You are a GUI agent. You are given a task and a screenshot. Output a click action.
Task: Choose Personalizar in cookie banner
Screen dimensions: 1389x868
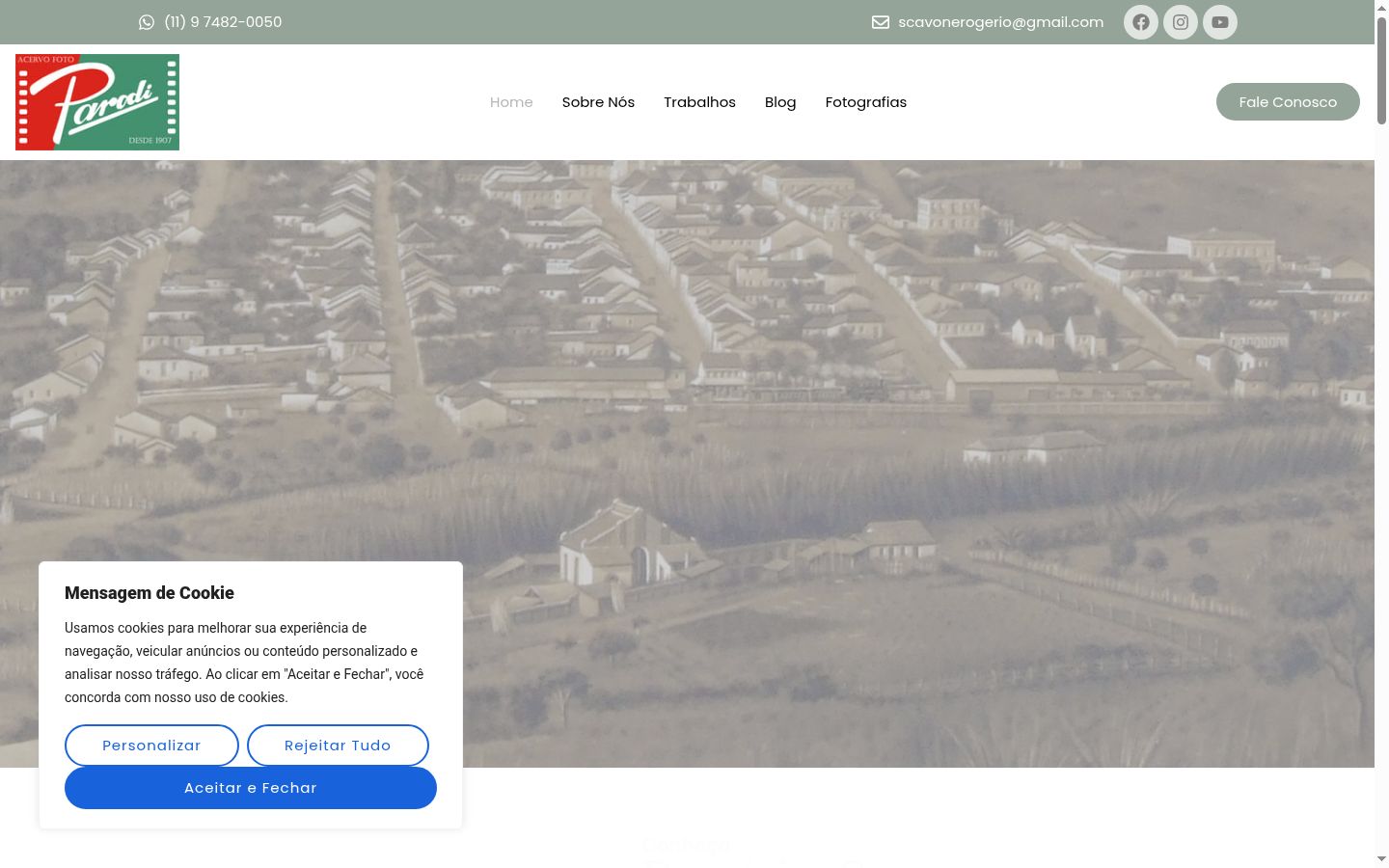[x=151, y=746]
